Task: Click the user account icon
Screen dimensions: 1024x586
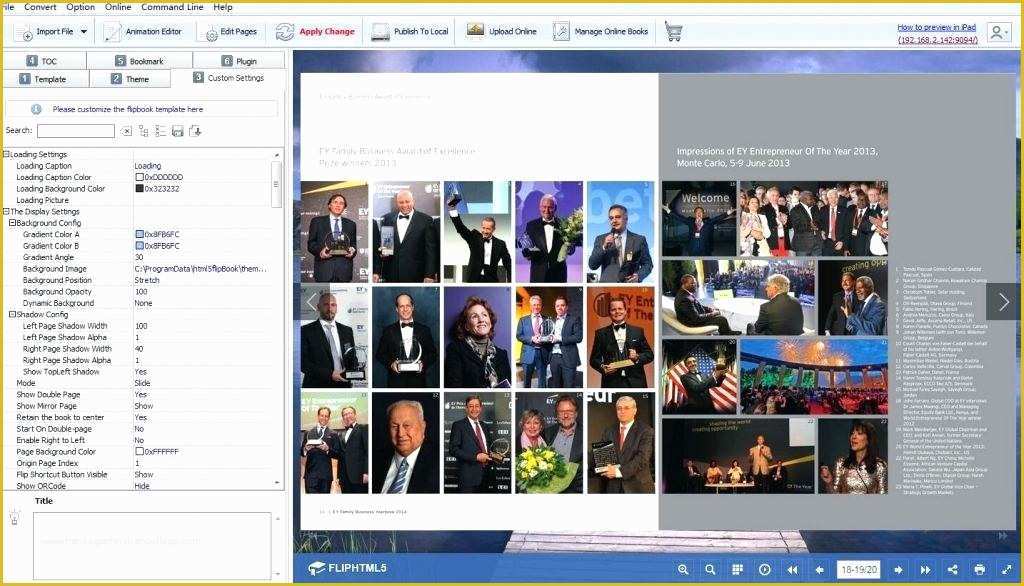Action: tap(997, 32)
